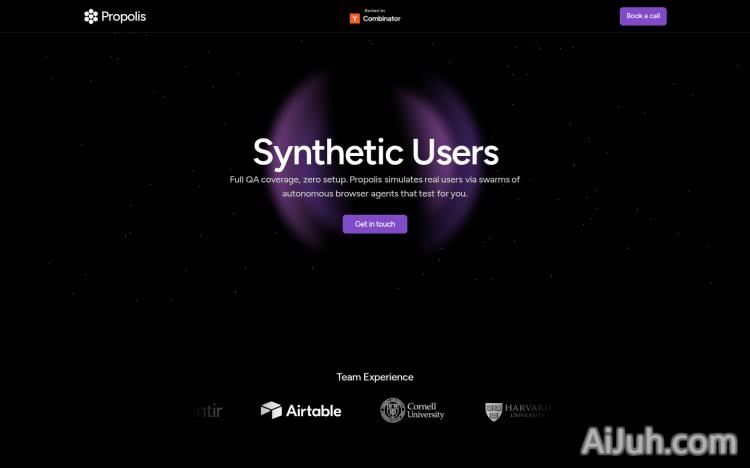Click the Propolis hexagon logo icon
The width and height of the screenshot is (750, 468).
91,16
